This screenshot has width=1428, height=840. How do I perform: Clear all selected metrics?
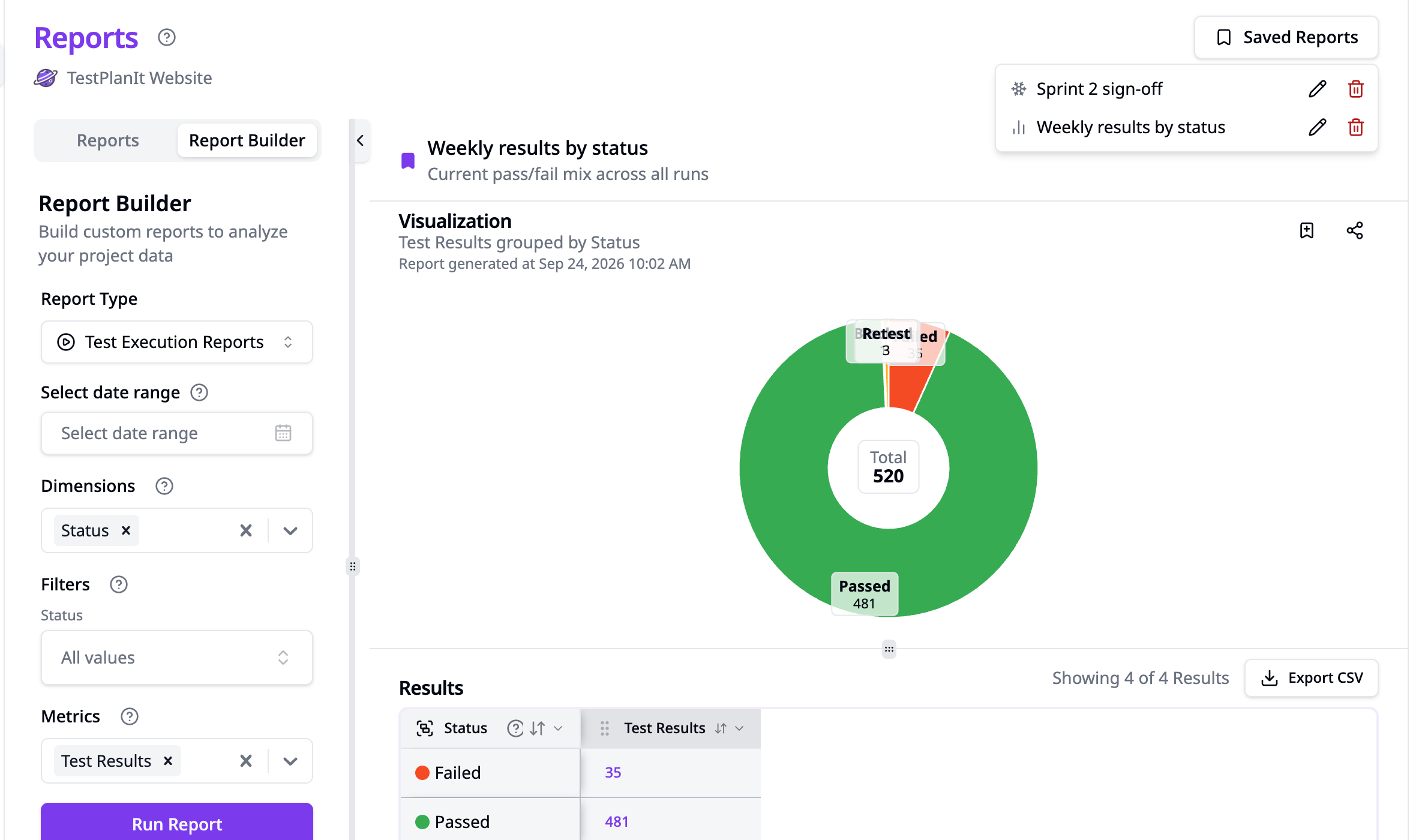pos(246,761)
